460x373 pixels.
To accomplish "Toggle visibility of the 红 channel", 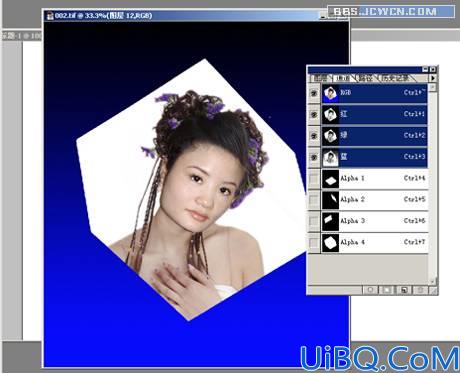I will (314, 115).
